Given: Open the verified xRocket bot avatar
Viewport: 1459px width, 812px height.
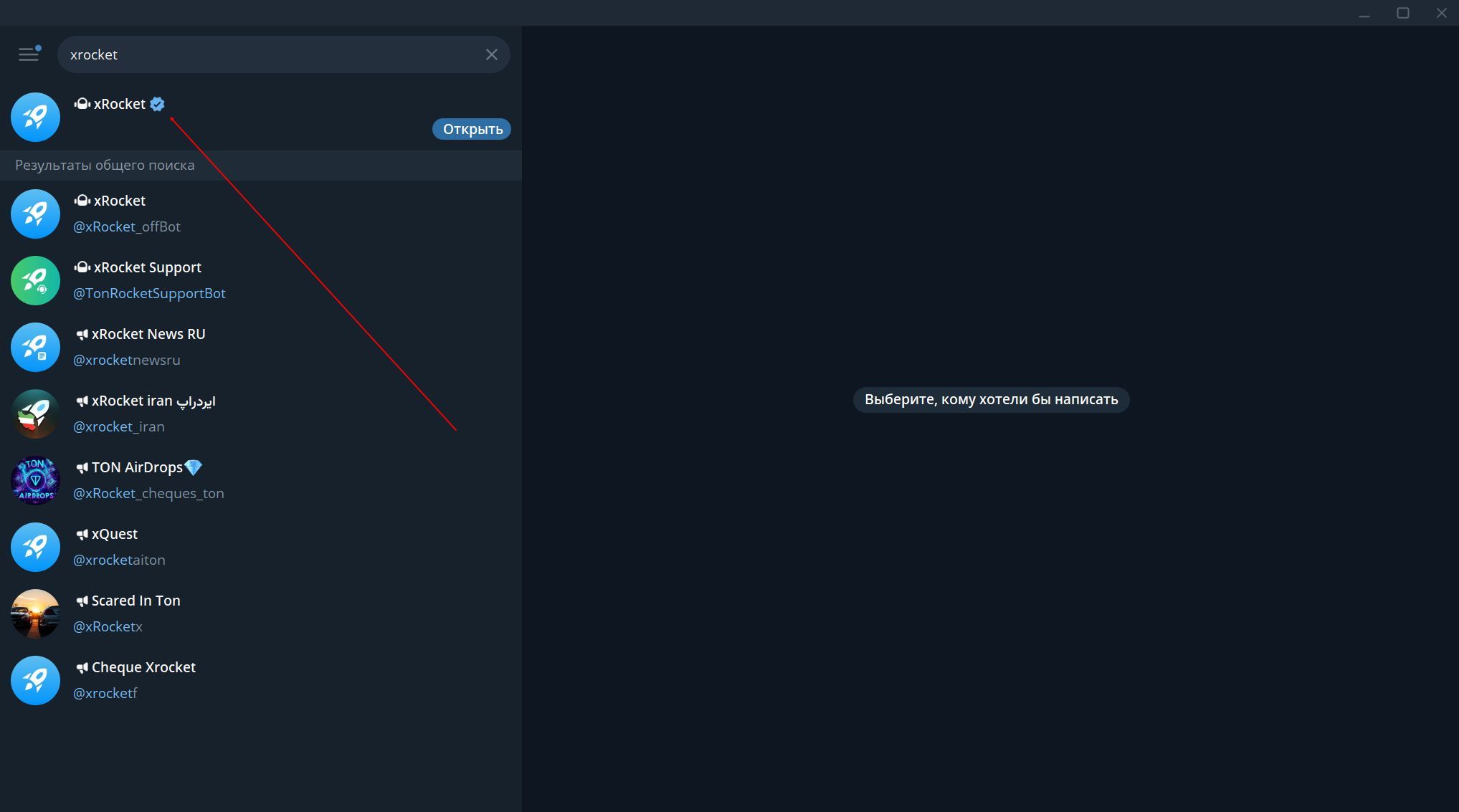Looking at the screenshot, I should pos(35,117).
